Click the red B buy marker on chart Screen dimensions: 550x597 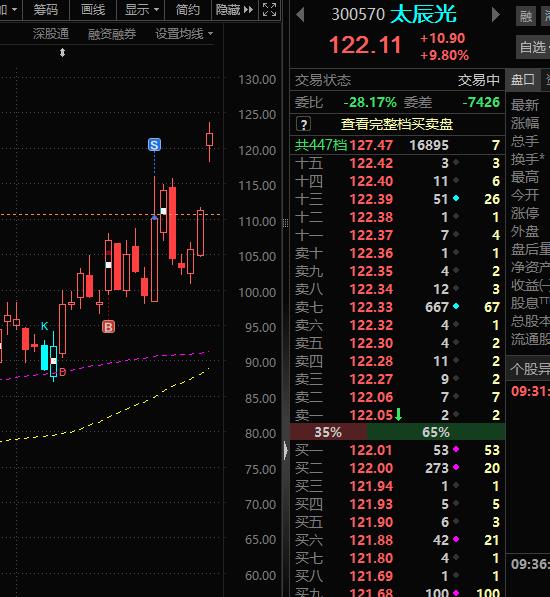[x=108, y=327]
